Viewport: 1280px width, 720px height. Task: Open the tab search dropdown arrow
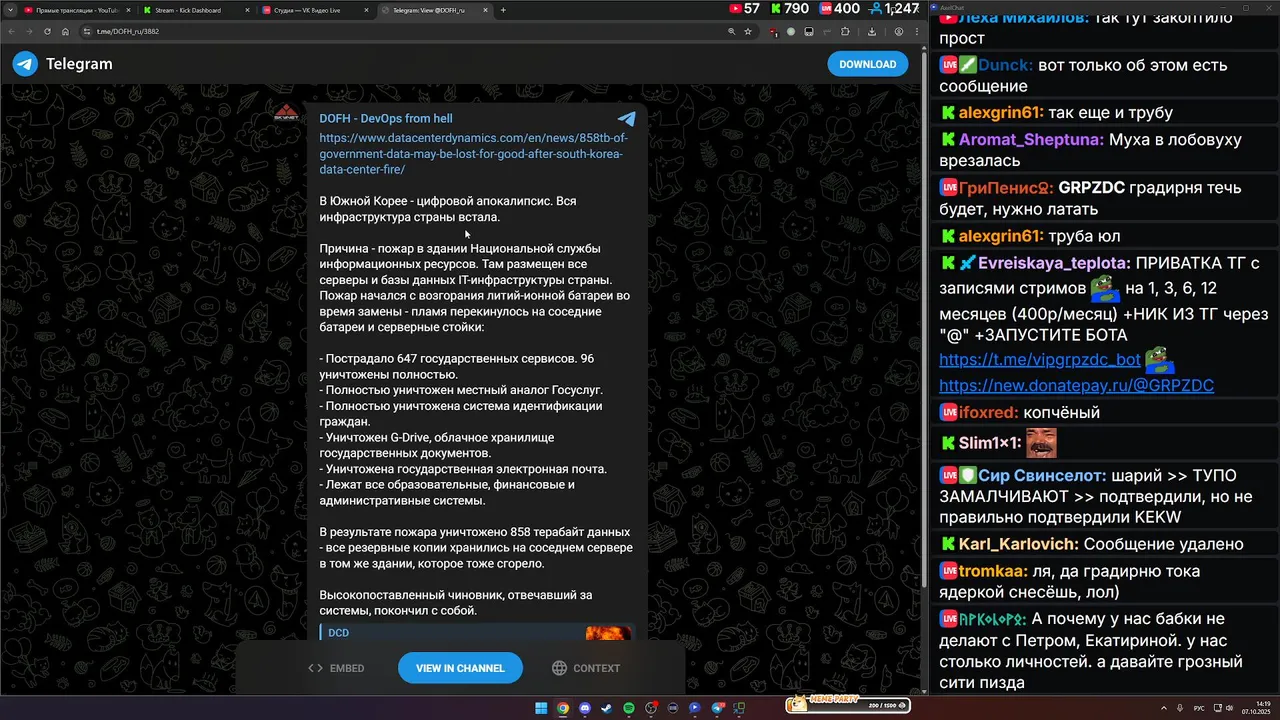9,10
